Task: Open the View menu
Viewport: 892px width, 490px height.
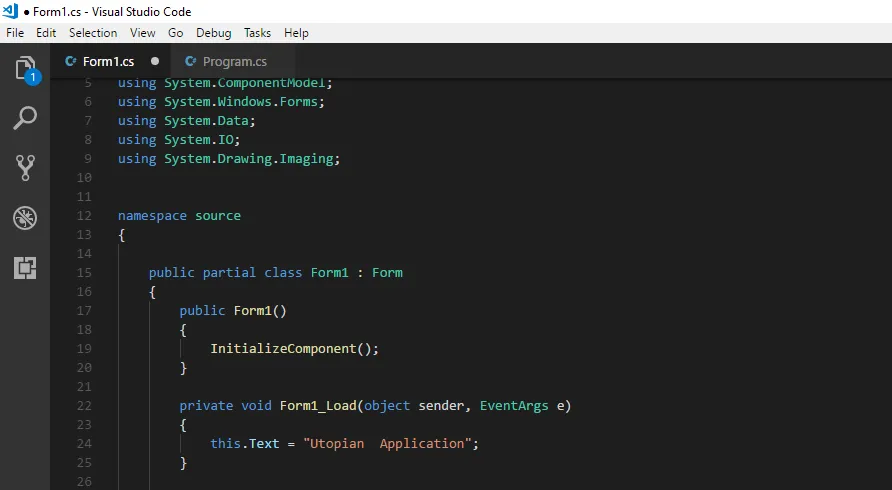Action: [x=142, y=33]
